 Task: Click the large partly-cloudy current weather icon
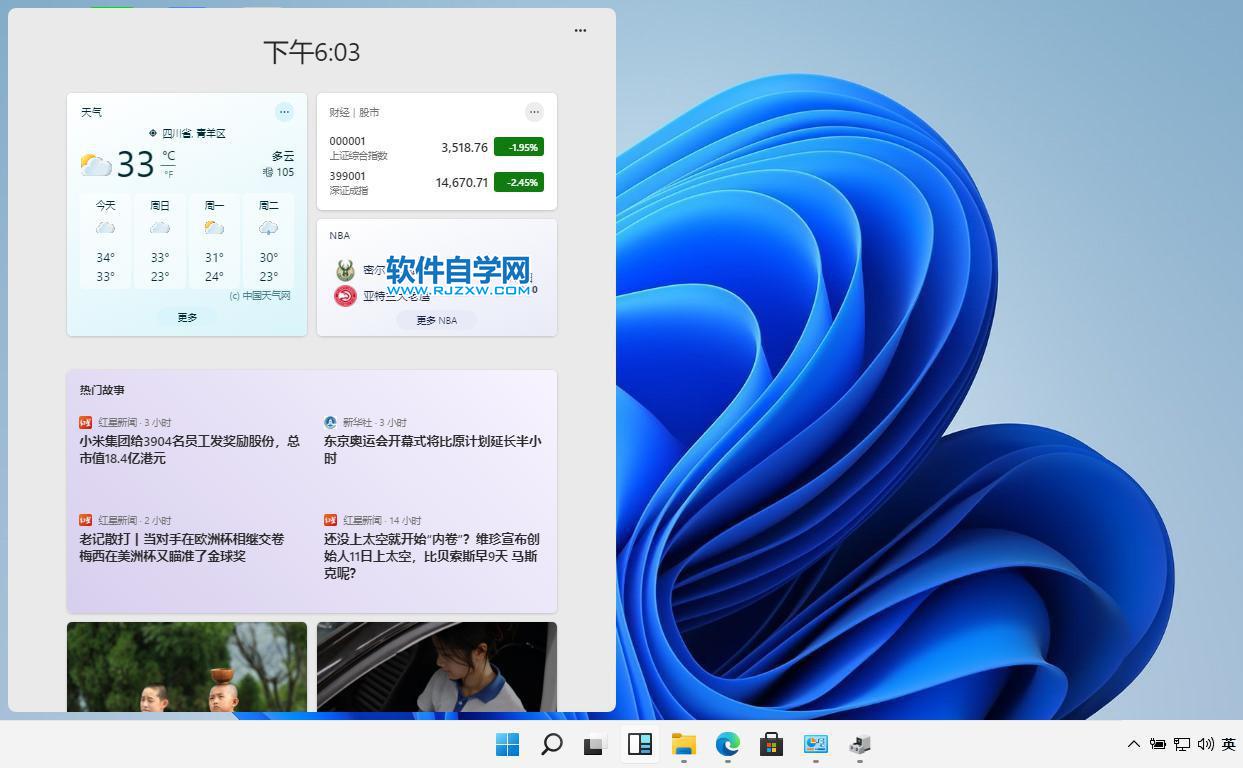click(96, 165)
